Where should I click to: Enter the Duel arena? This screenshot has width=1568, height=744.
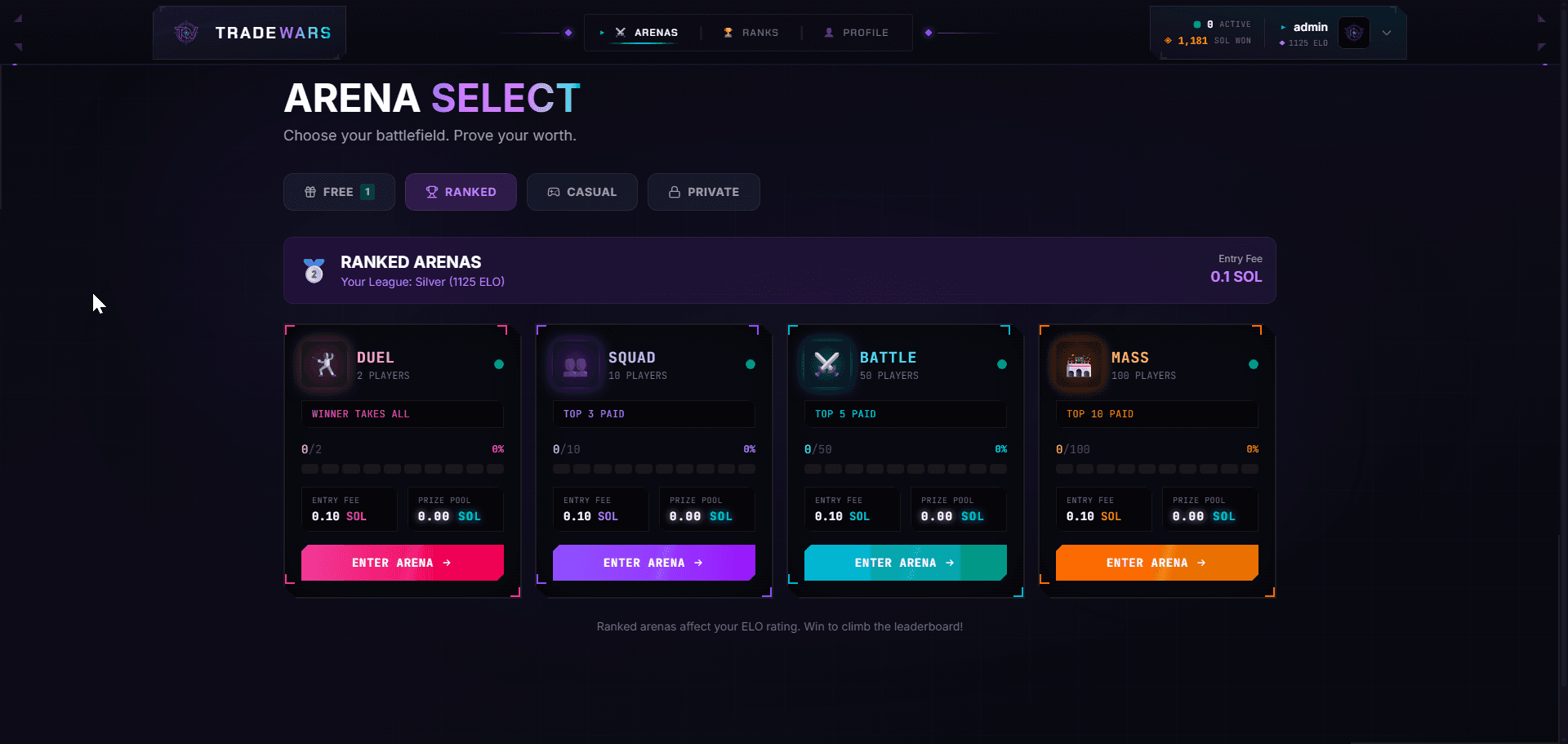pos(402,563)
